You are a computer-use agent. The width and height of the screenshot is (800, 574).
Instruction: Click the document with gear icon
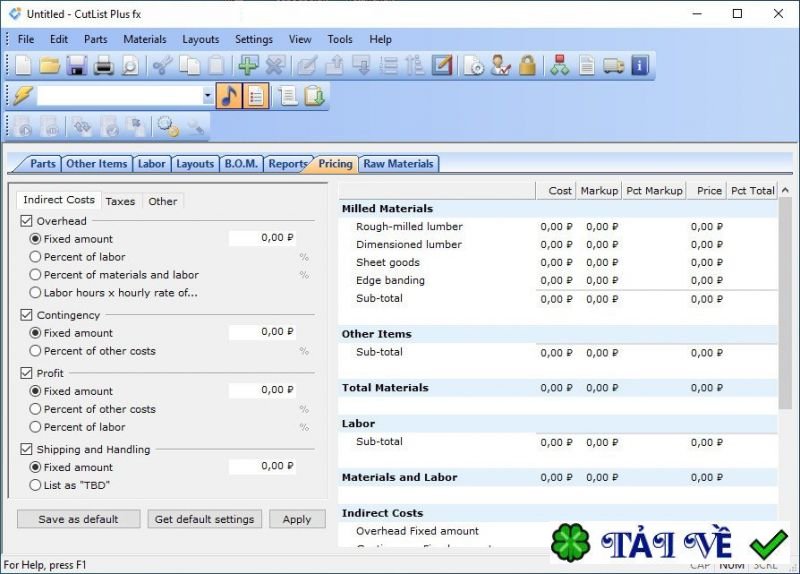[474, 66]
